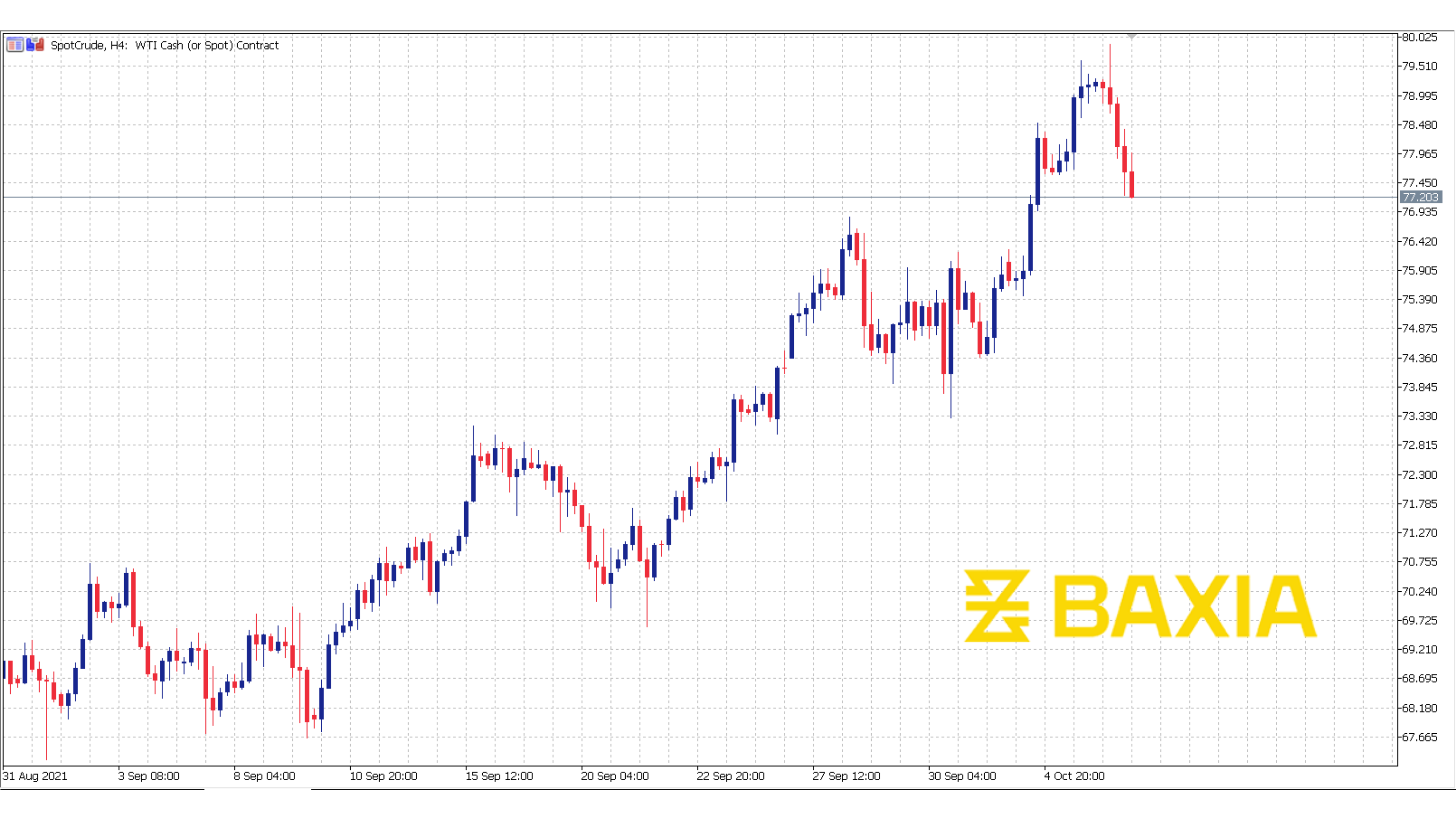
Task: Click the 72.815 price scale label
Action: [1419, 445]
